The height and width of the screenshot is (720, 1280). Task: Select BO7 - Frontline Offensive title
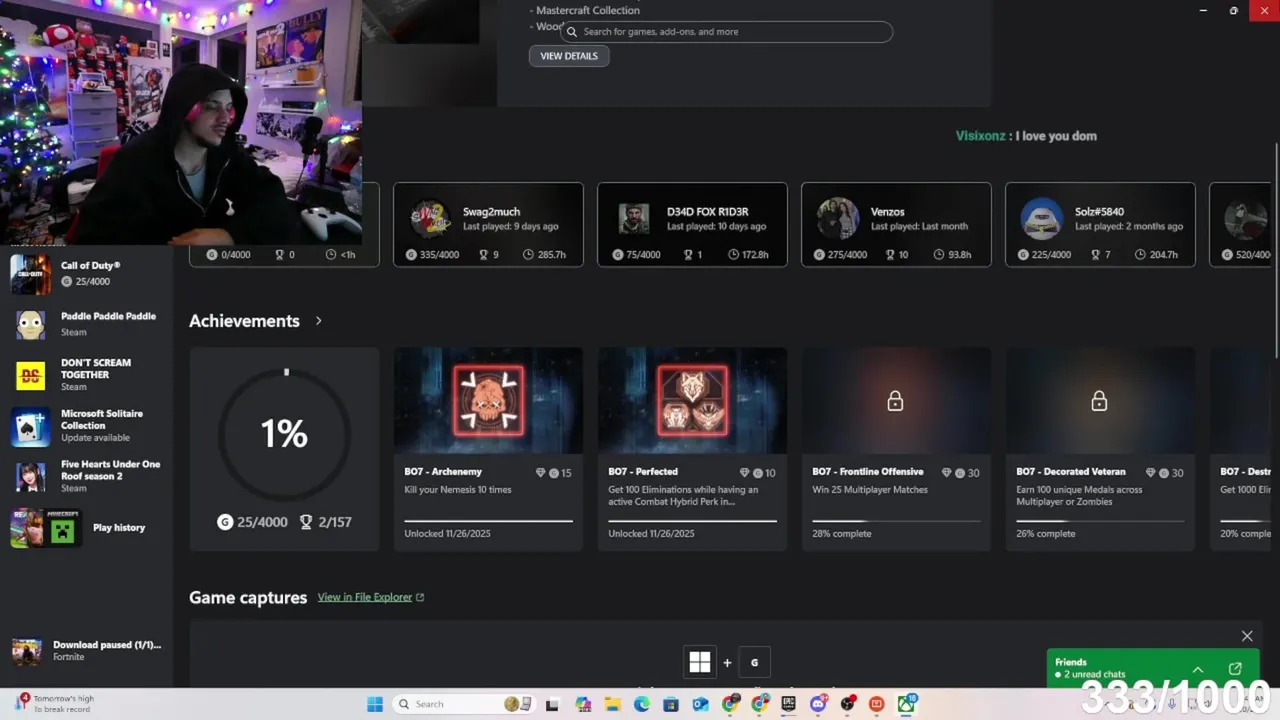coord(868,472)
